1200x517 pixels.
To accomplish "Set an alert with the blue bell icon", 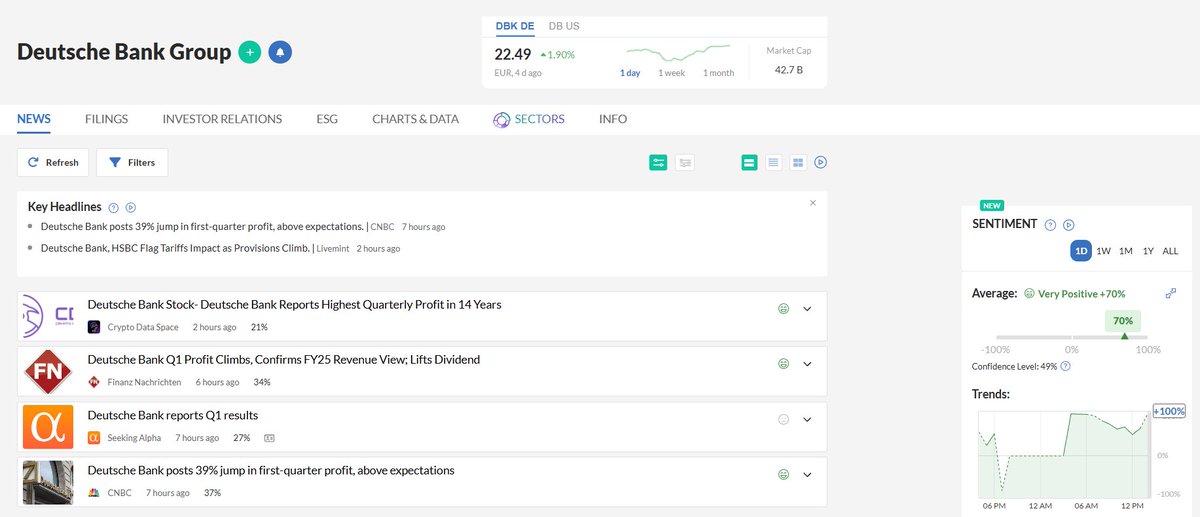I will pyautogui.click(x=280, y=52).
